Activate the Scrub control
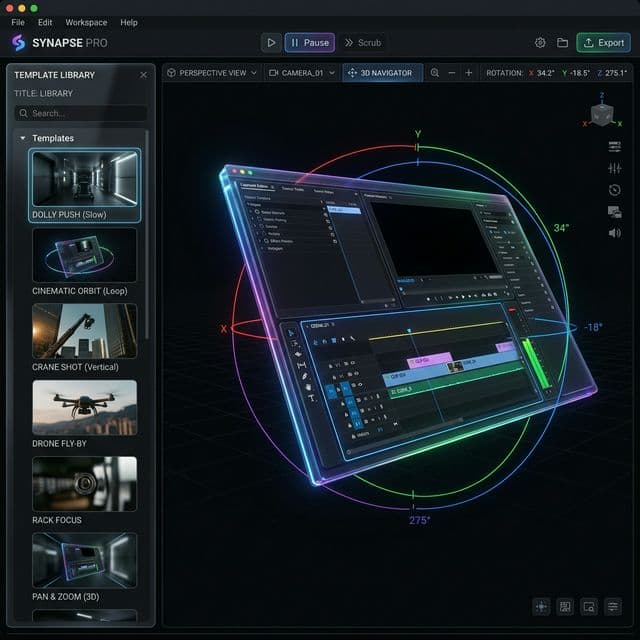The image size is (640, 640). 362,42
